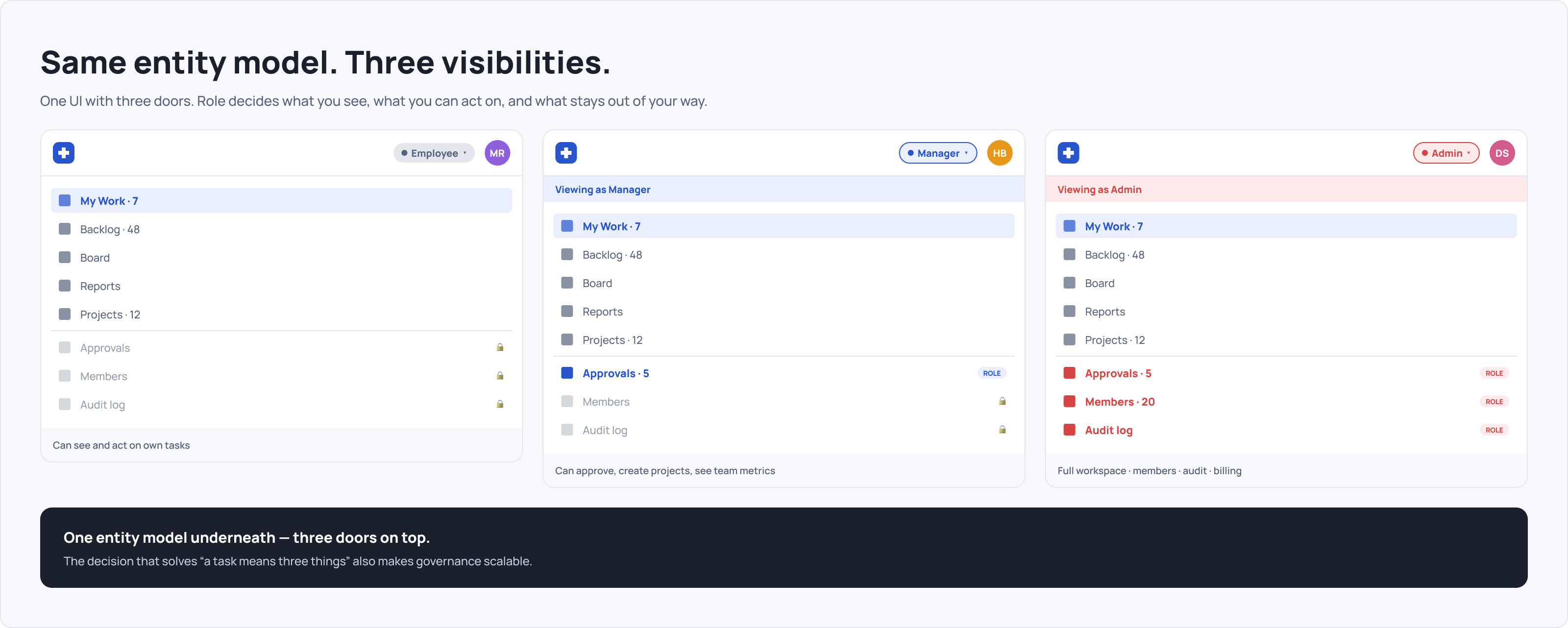1568x628 pixels.
Task: Click the blue plus logo in Employee panel
Action: [x=64, y=153]
